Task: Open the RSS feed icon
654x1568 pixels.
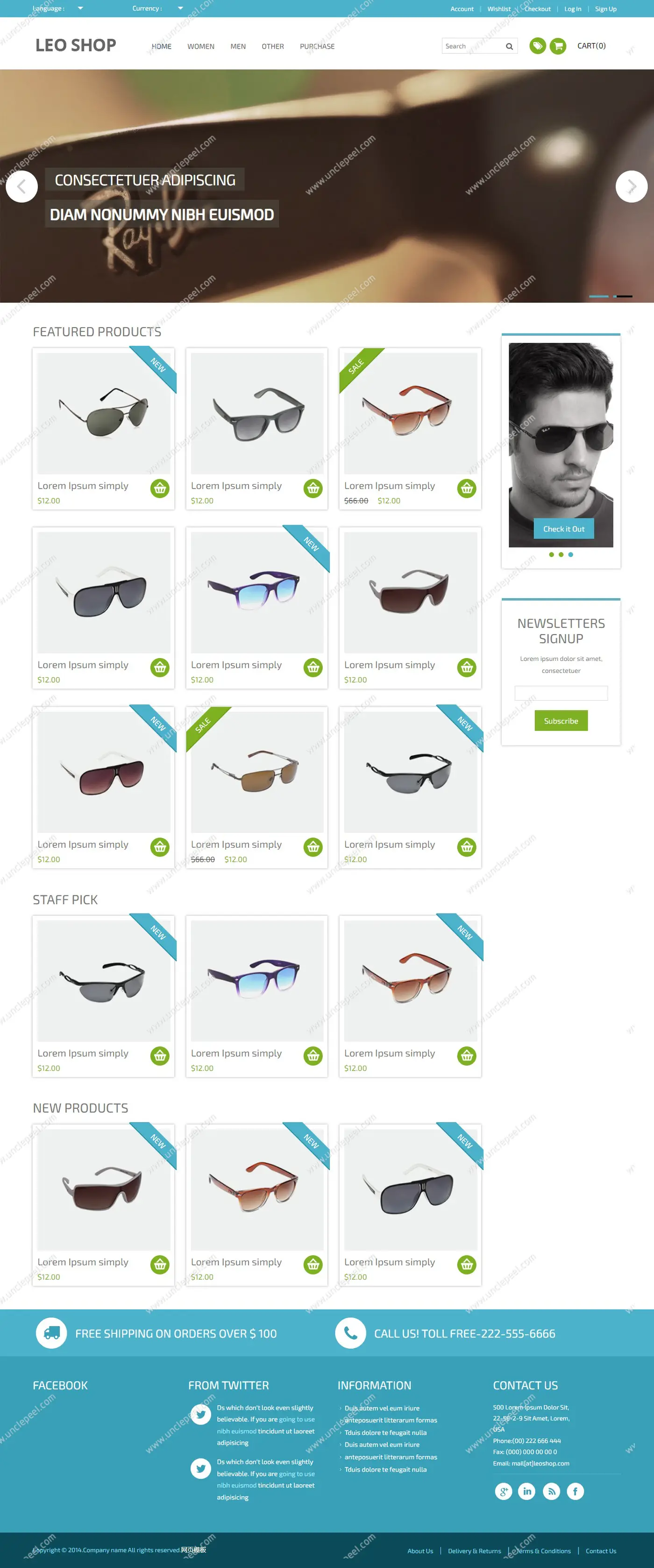Action: click(x=551, y=1491)
